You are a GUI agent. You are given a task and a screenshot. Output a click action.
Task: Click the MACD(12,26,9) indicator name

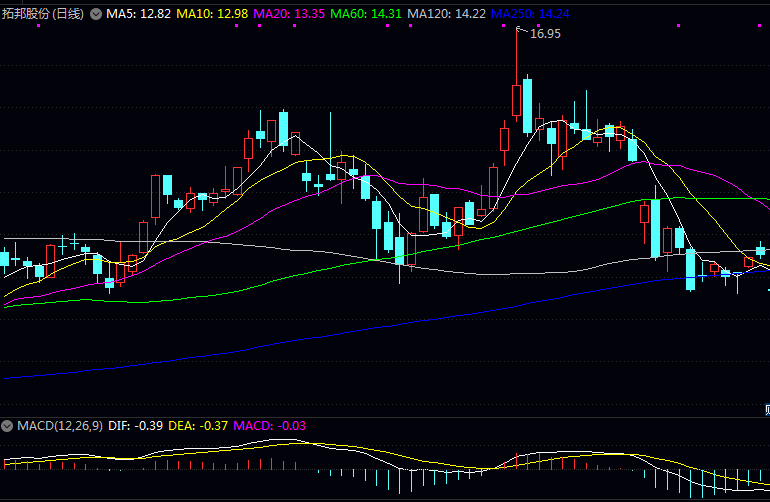pyautogui.click(x=60, y=425)
